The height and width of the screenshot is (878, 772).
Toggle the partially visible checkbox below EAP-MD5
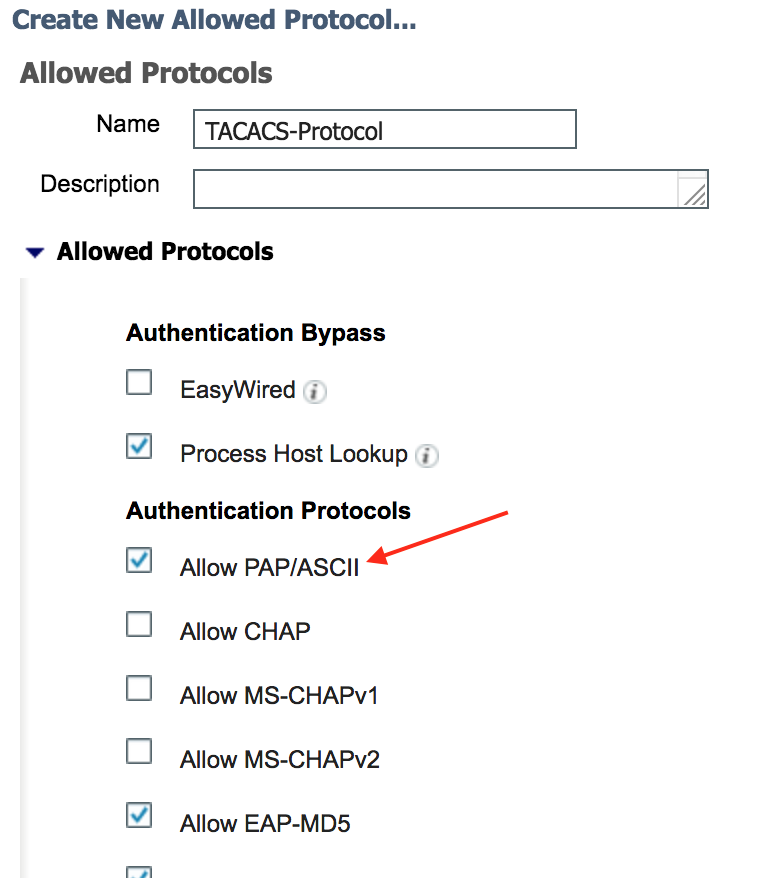[x=139, y=872]
